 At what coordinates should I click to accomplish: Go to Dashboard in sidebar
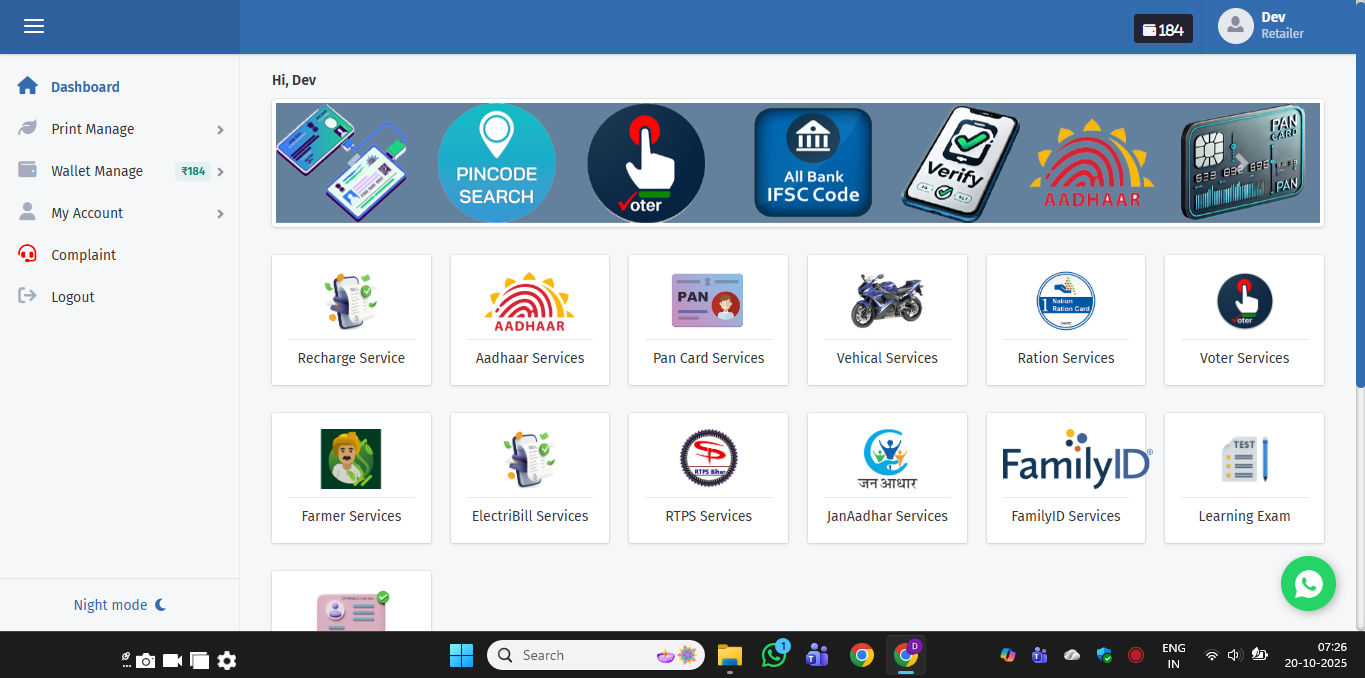click(85, 87)
